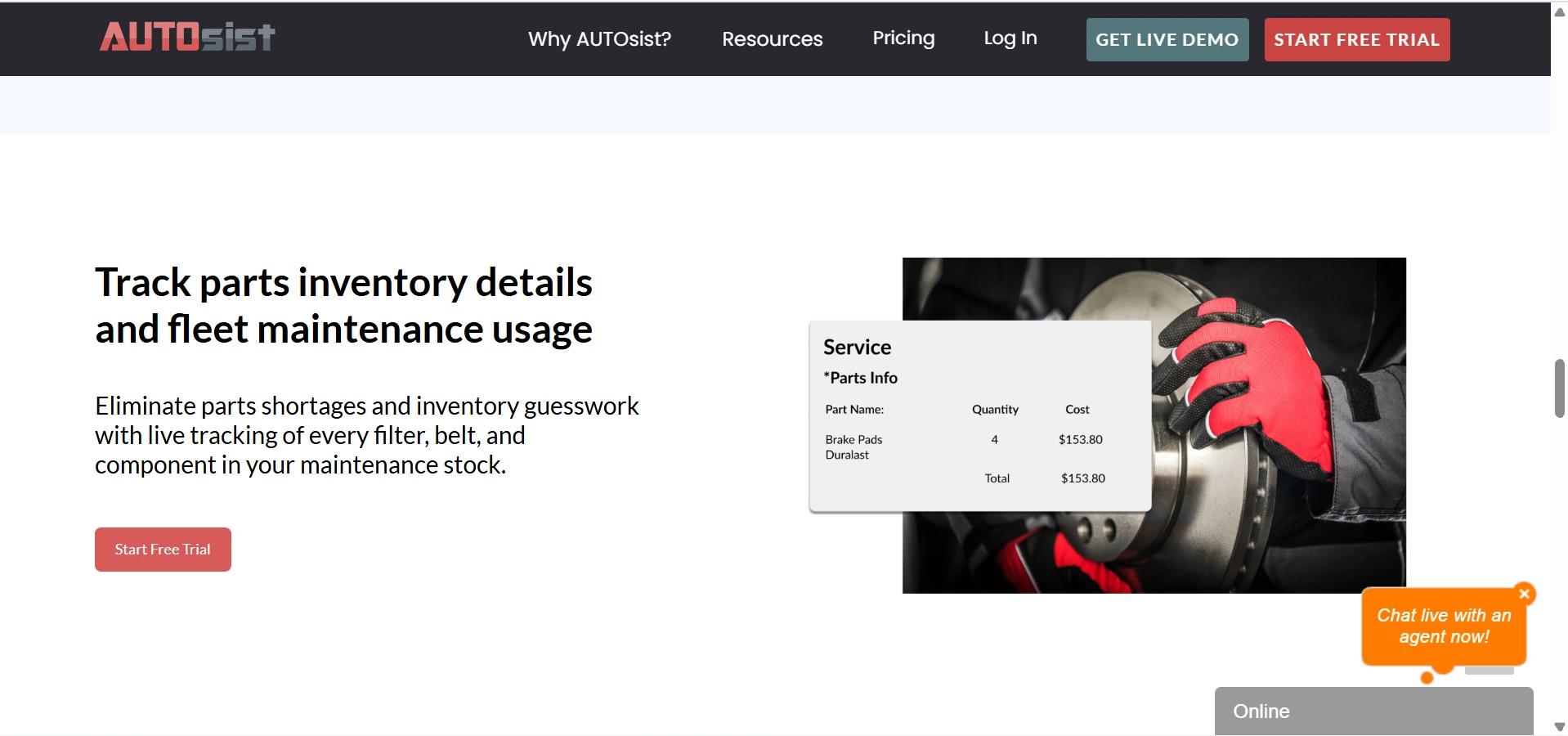Click the Cost column header

pyautogui.click(x=1077, y=410)
